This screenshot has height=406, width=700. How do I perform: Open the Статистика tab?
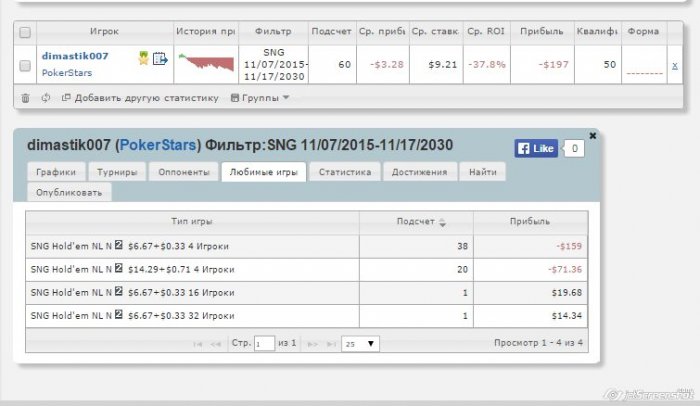[x=345, y=172]
